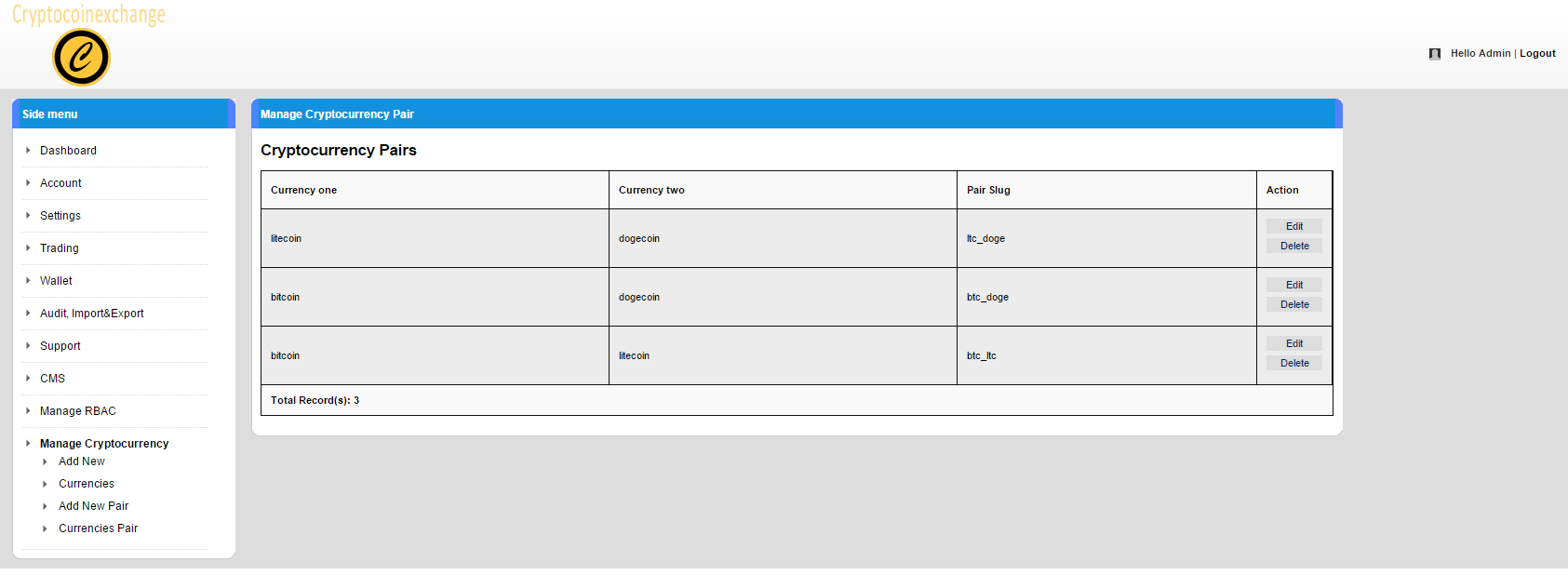The width and height of the screenshot is (1568, 575).
Task: Click the Cryptocurrency Pairs heading
Action: (x=339, y=150)
